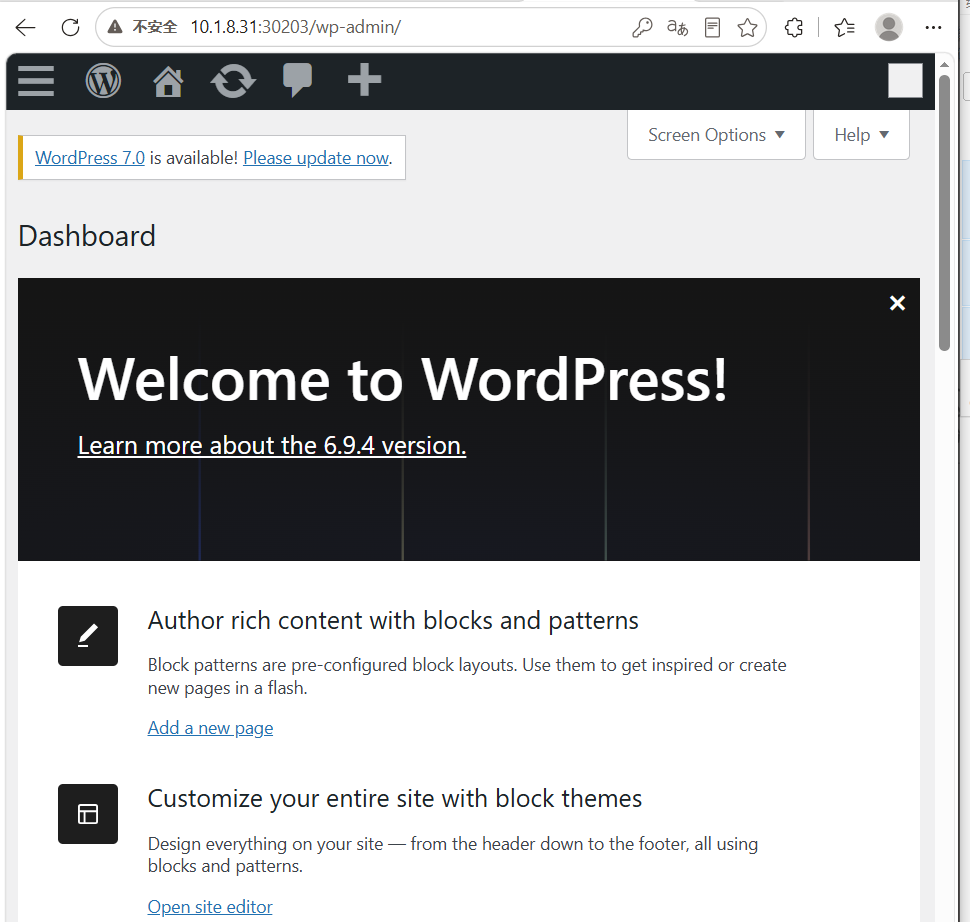The height and width of the screenshot is (922, 970).
Task: Click the page vertical scrollbar thumb
Action: pyautogui.click(x=944, y=213)
